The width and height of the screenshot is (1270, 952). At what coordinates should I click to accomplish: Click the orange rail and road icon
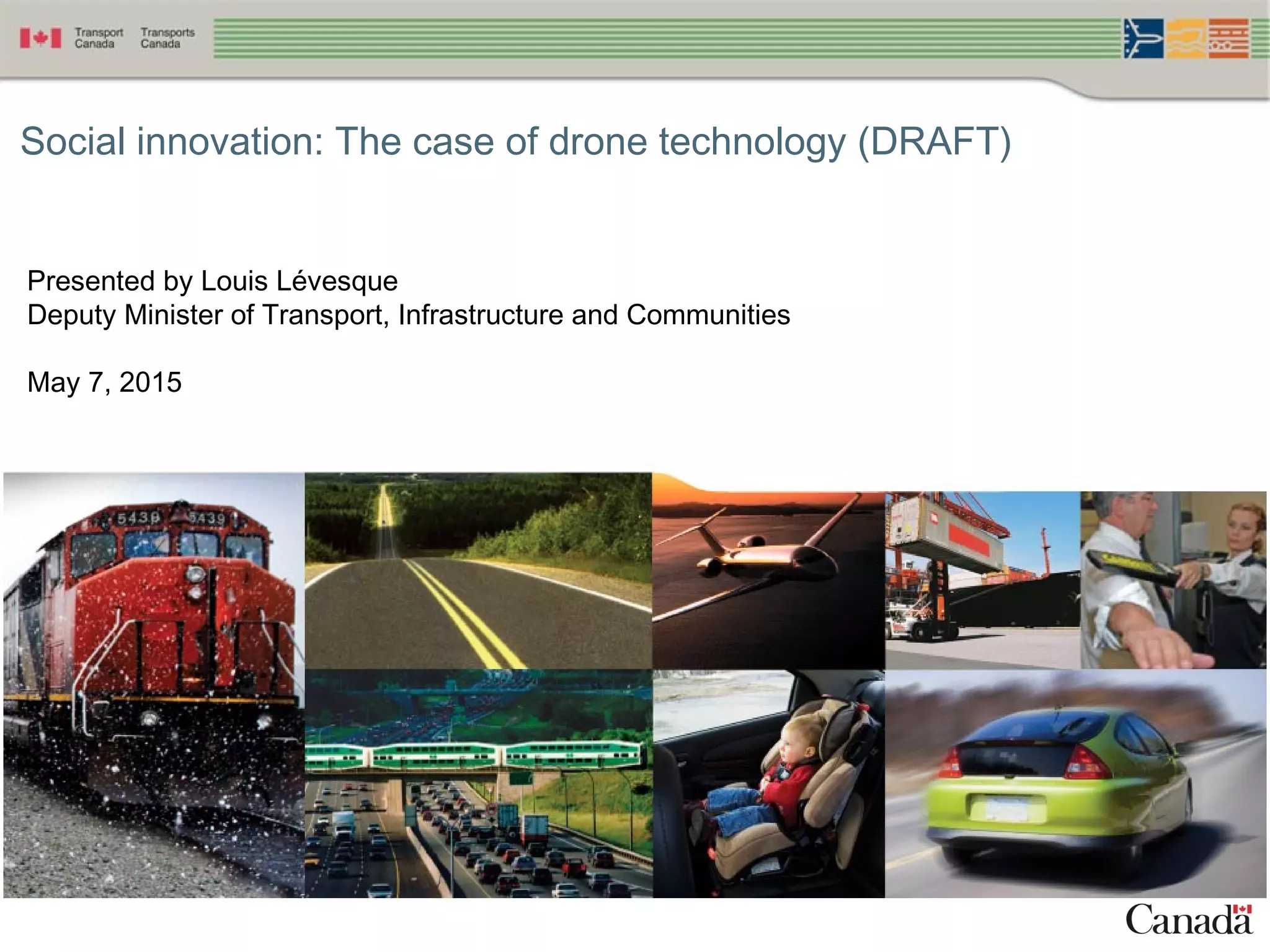pos(1228,38)
